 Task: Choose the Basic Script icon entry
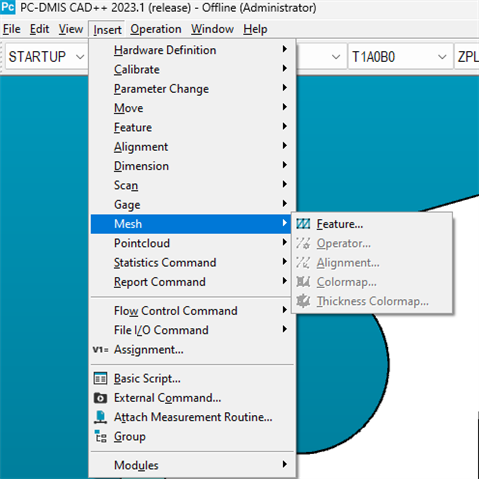[100, 379]
